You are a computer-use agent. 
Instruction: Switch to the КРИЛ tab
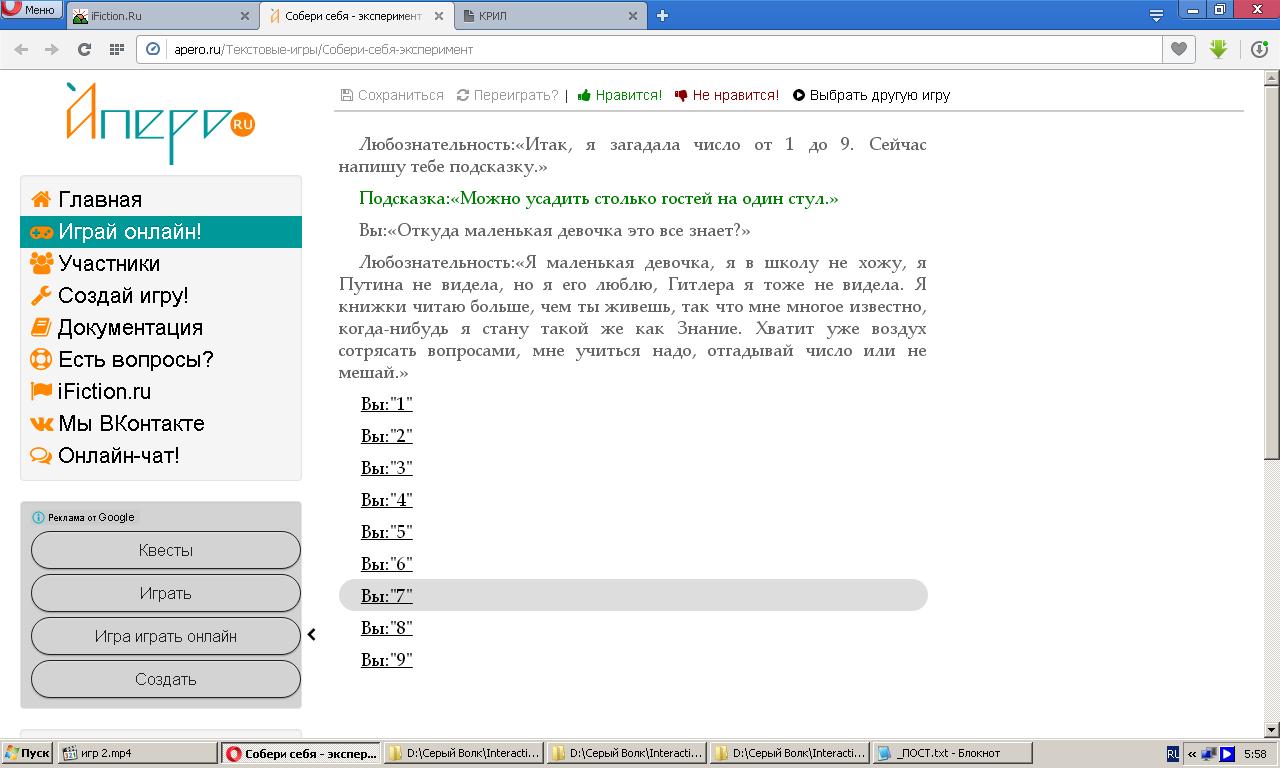(550, 16)
